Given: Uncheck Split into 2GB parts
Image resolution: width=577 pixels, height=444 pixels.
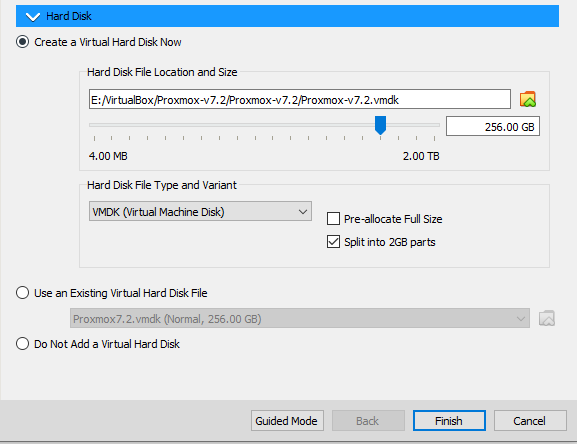Looking at the screenshot, I should pos(333,242).
